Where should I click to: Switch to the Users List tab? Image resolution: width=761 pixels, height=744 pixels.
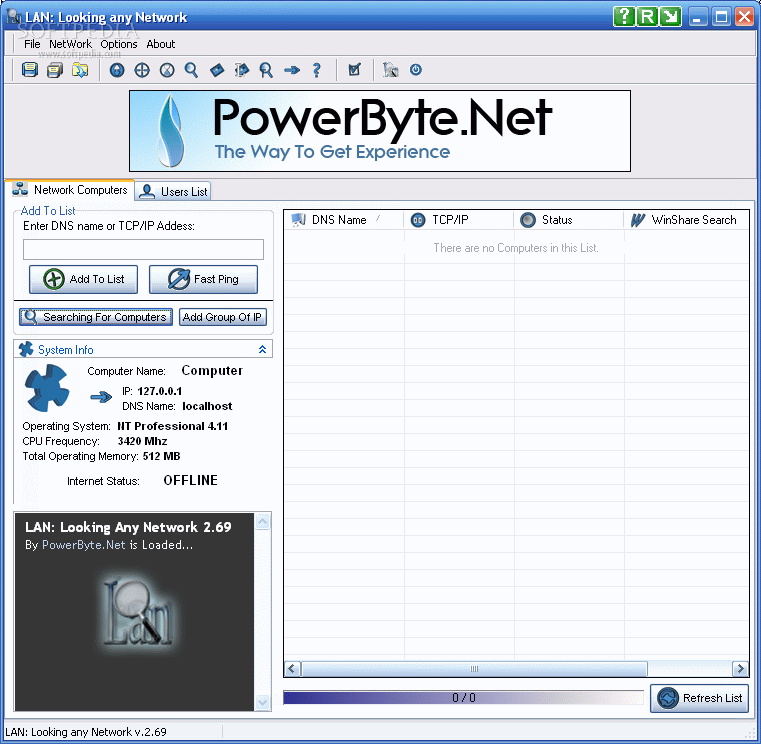[173, 191]
